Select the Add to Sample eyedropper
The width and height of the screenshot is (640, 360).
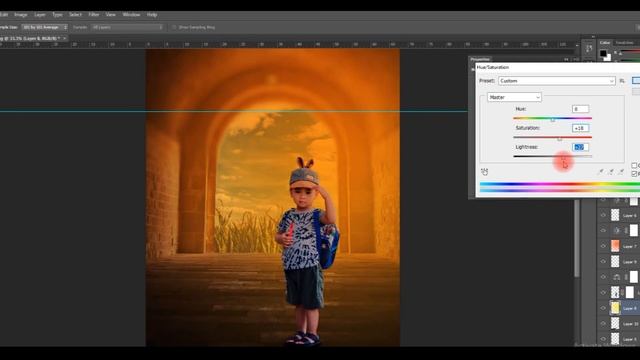pos(611,172)
